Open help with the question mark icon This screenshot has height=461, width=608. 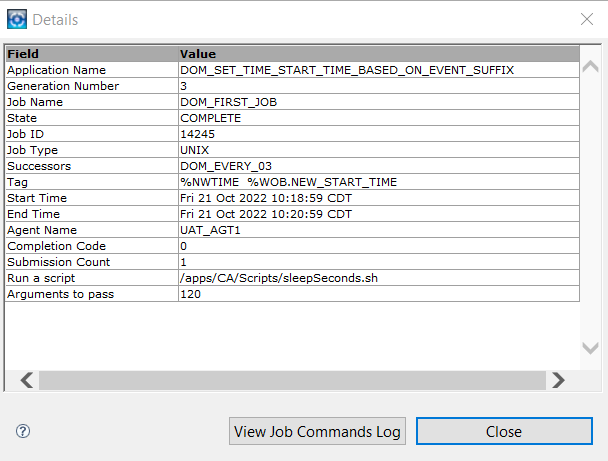click(x=23, y=431)
